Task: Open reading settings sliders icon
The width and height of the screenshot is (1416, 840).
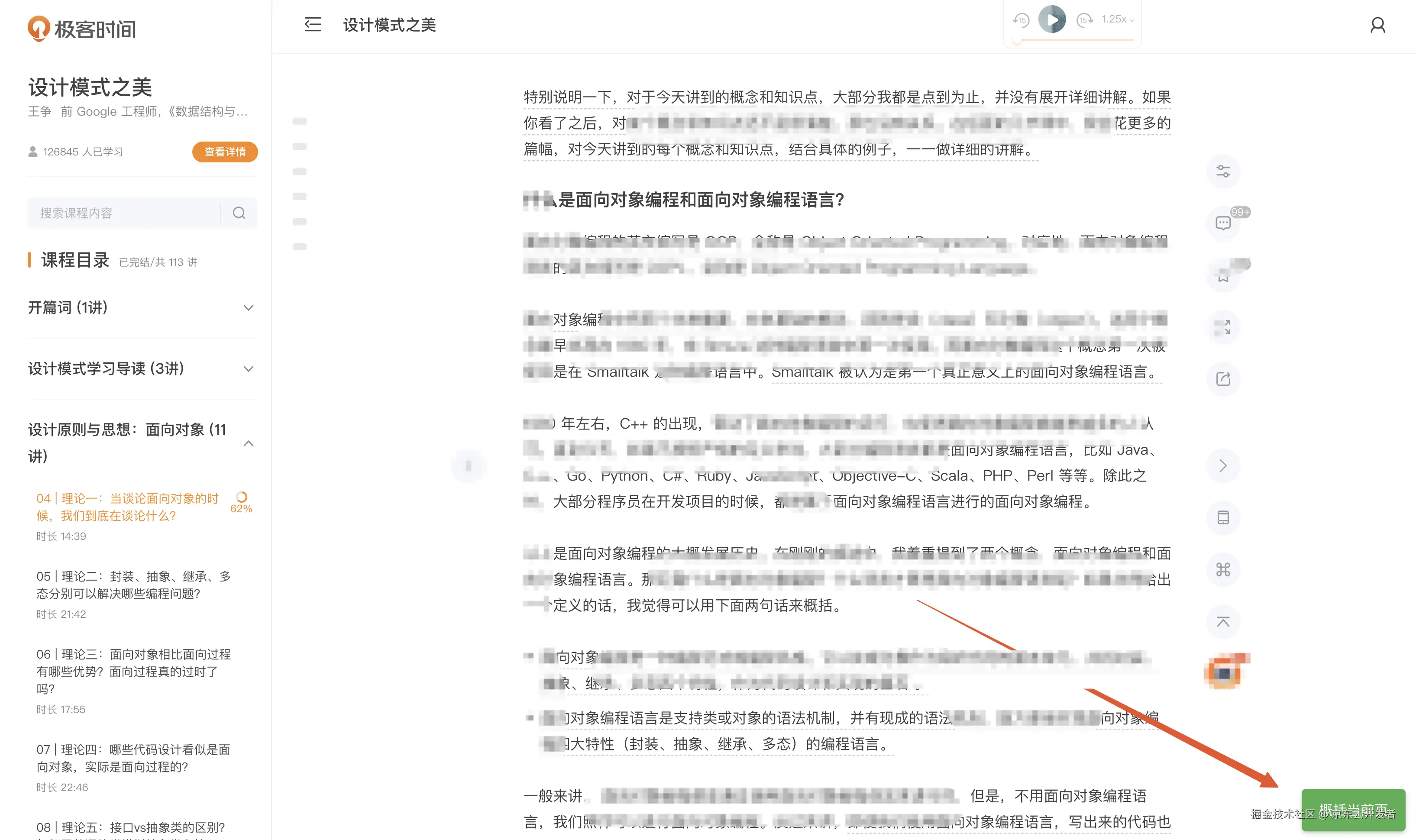Action: click(1222, 171)
